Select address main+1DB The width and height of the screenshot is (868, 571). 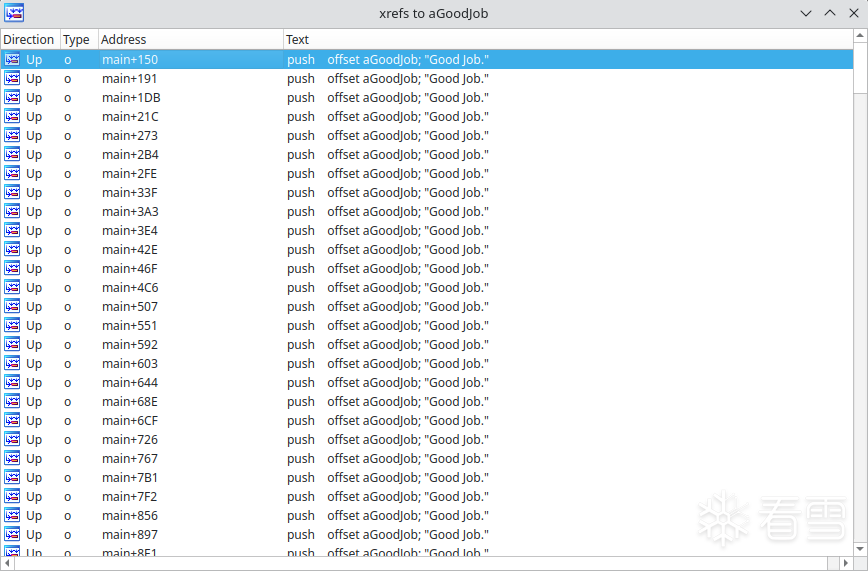pos(131,97)
